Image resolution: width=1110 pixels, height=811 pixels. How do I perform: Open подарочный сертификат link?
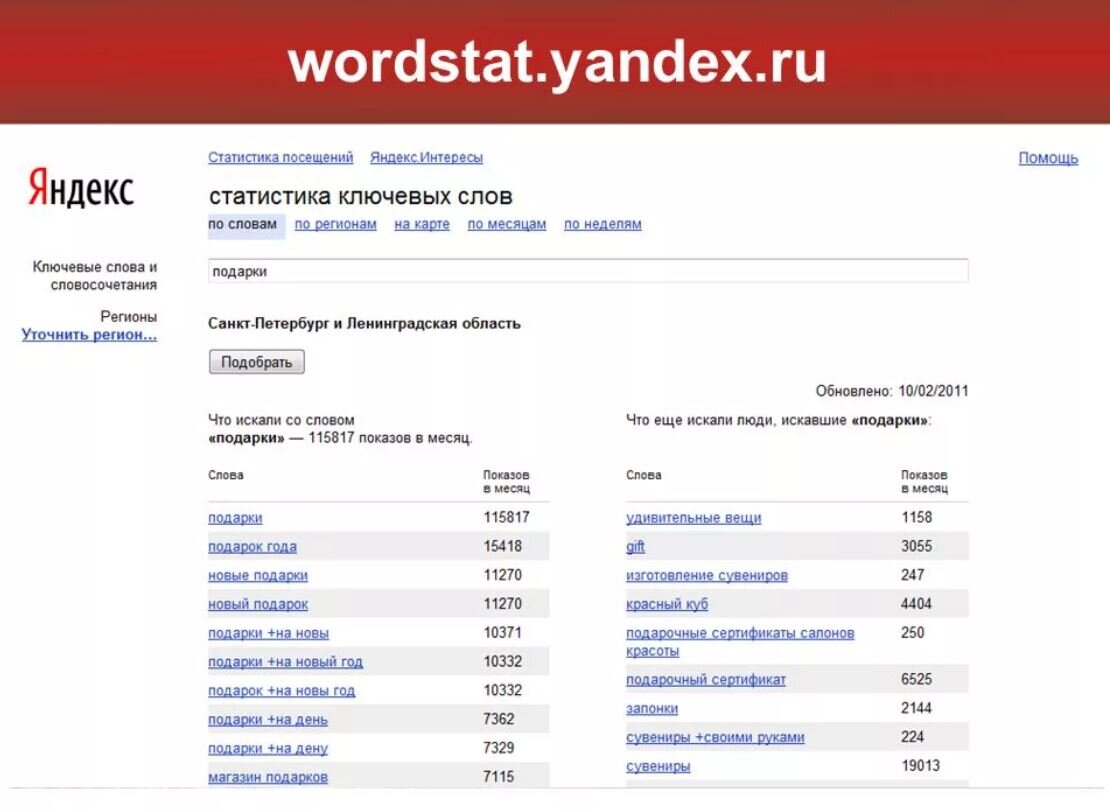point(706,680)
